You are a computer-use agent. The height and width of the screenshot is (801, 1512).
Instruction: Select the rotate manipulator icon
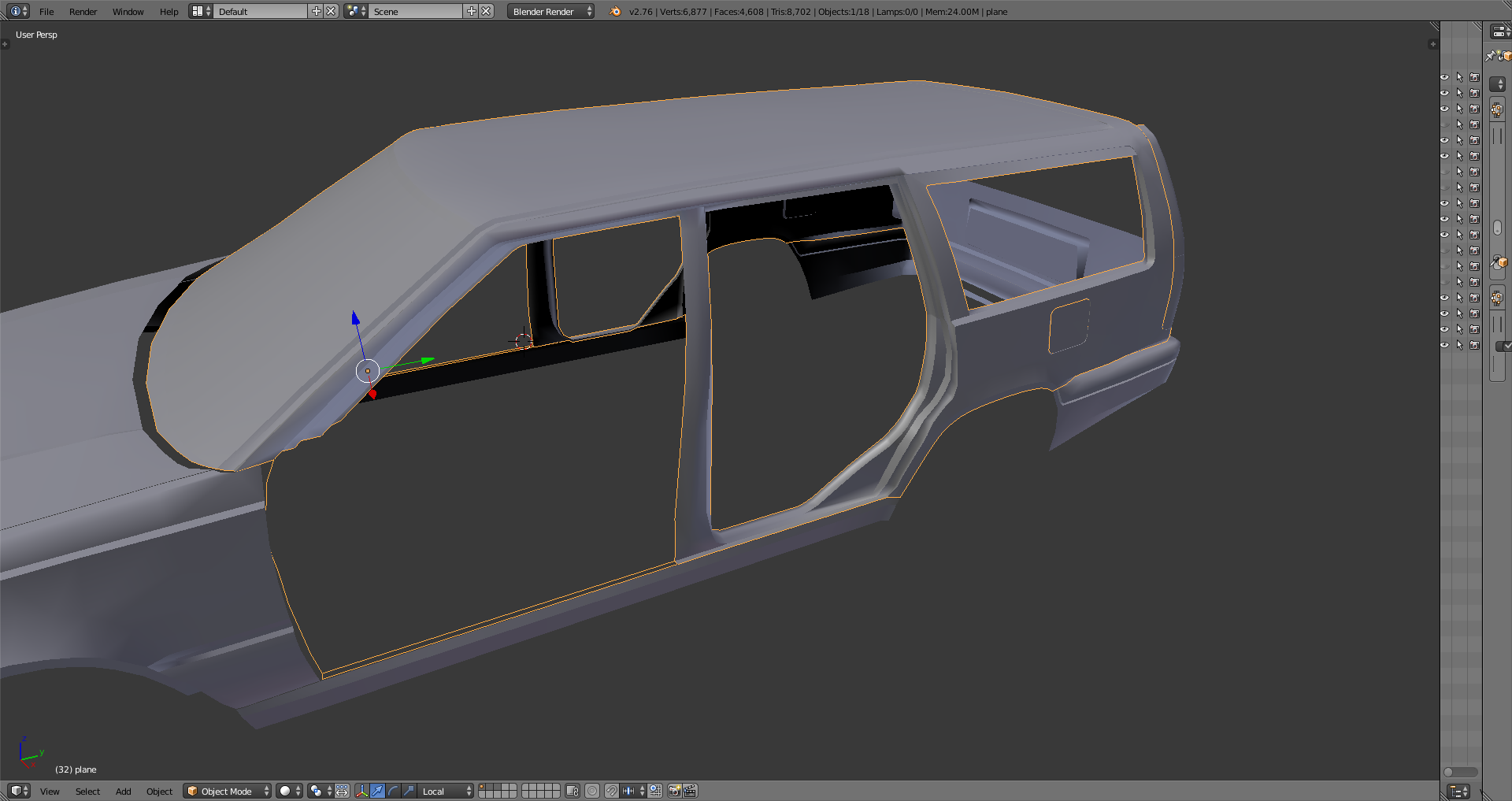click(393, 791)
